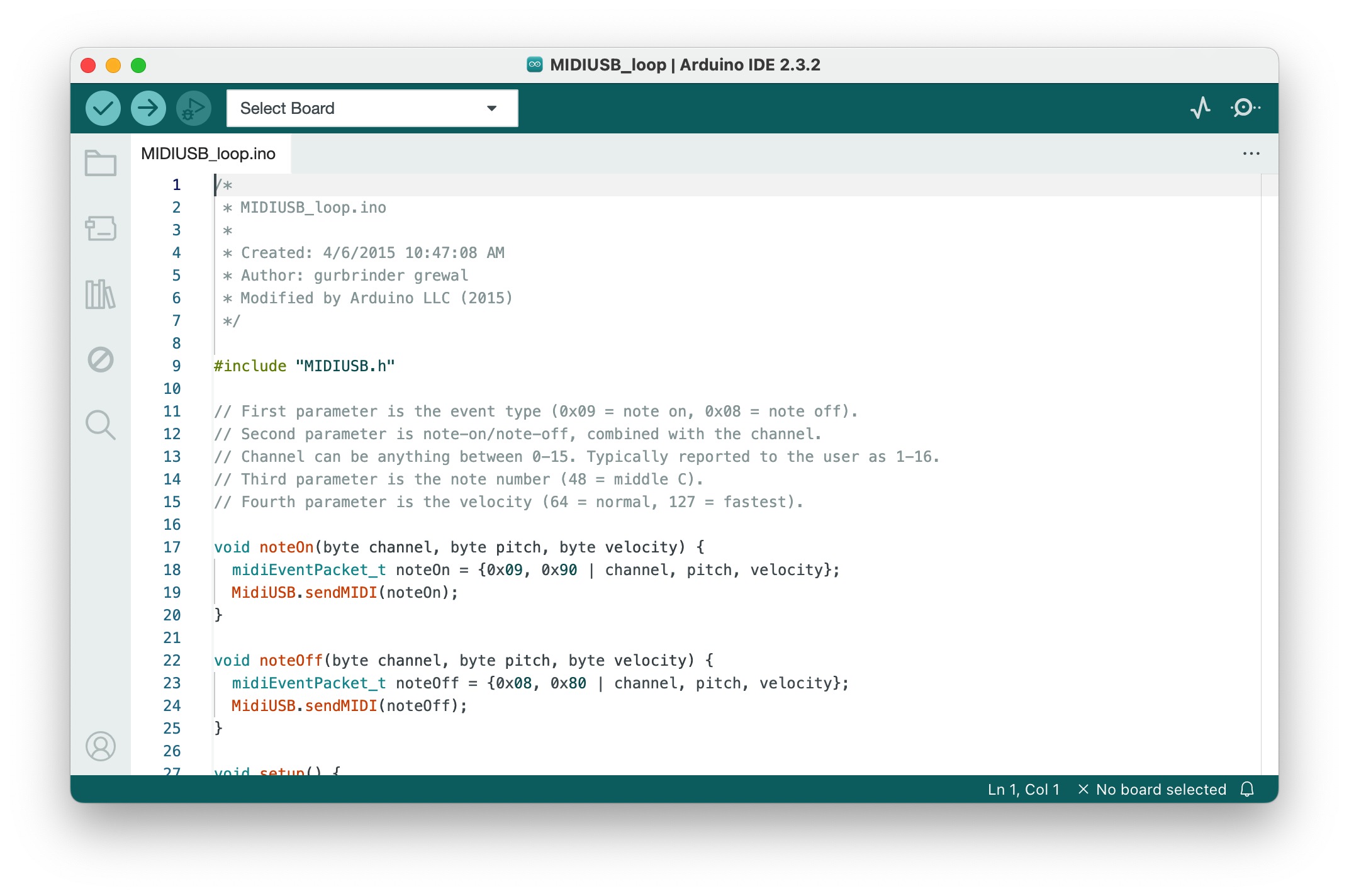Click line number 17 in gutter
This screenshot has width=1349, height=896.
(172, 547)
